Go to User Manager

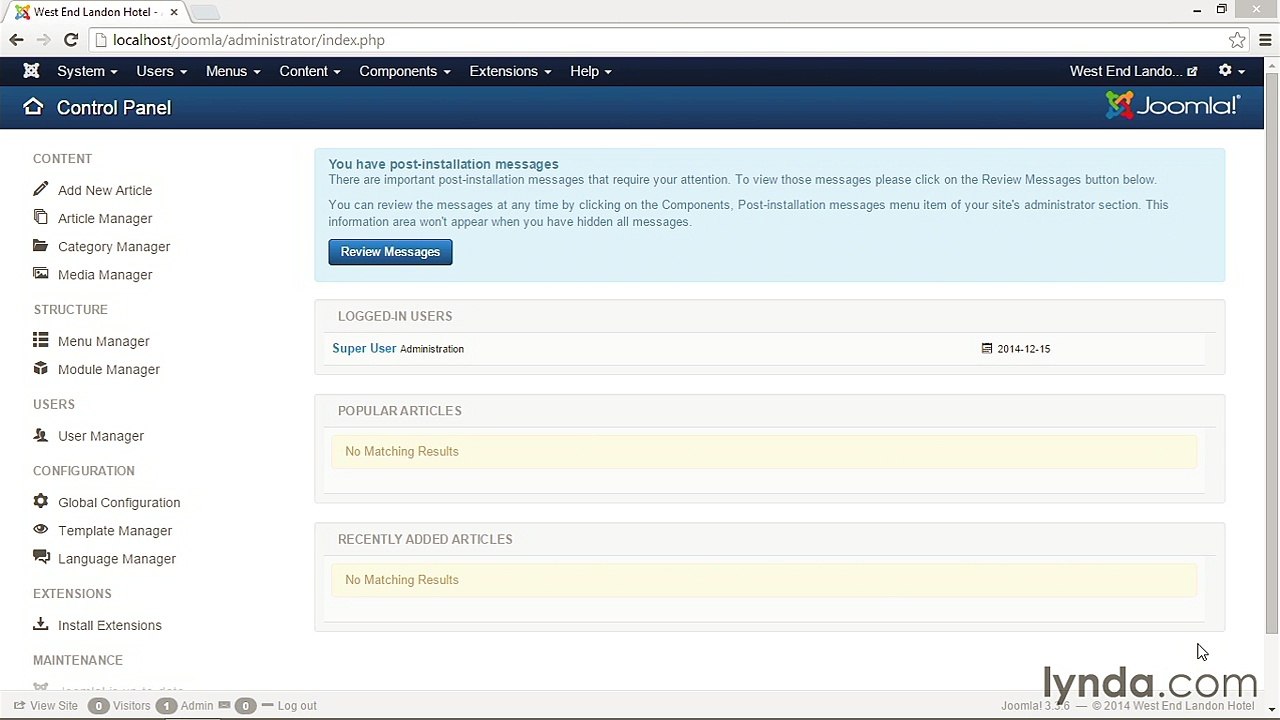pyautogui.click(x=101, y=436)
